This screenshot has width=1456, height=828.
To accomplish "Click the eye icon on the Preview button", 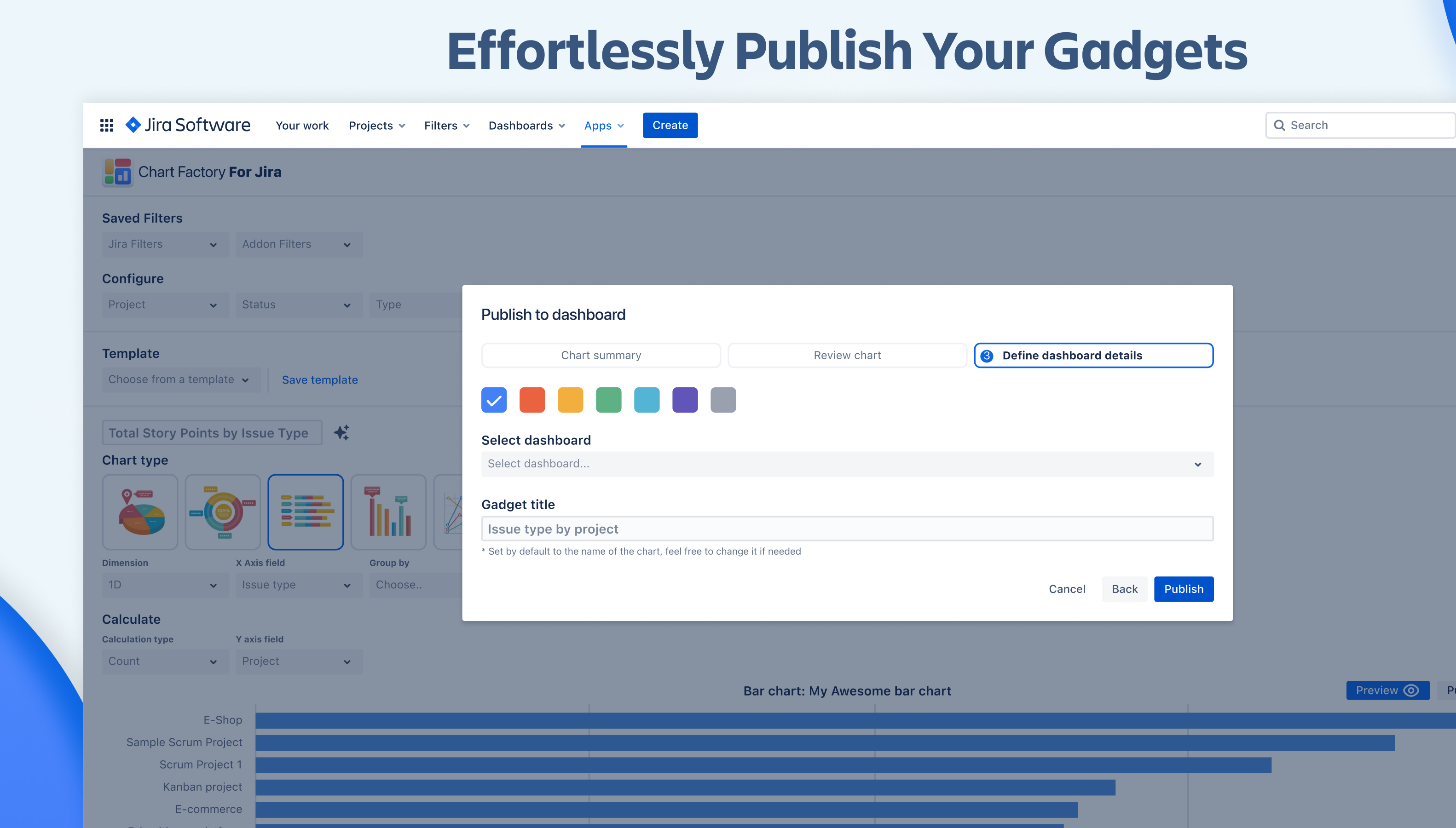I will [1411, 690].
